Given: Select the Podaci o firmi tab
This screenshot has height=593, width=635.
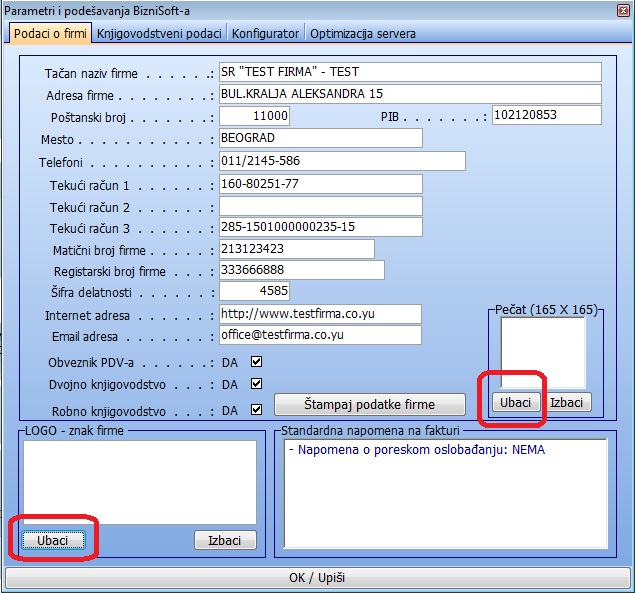Looking at the screenshot, I should pyautogui.click(x=50, y=33).
